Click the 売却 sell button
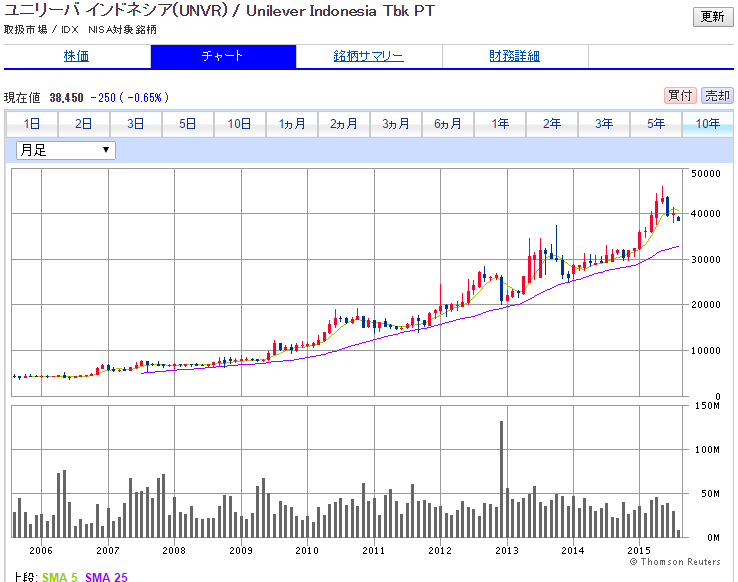This screenshot has width=738, height=582. tap(717, 96)
